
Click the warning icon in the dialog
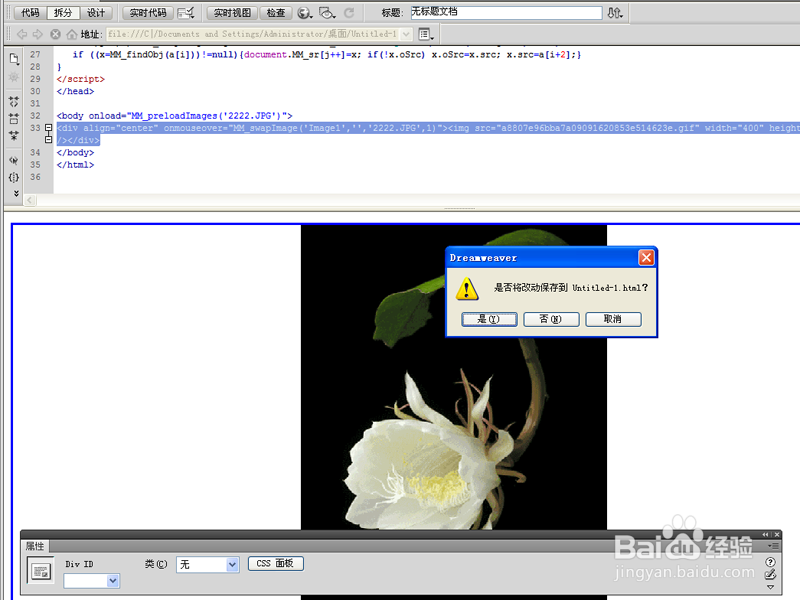(467, 289)
